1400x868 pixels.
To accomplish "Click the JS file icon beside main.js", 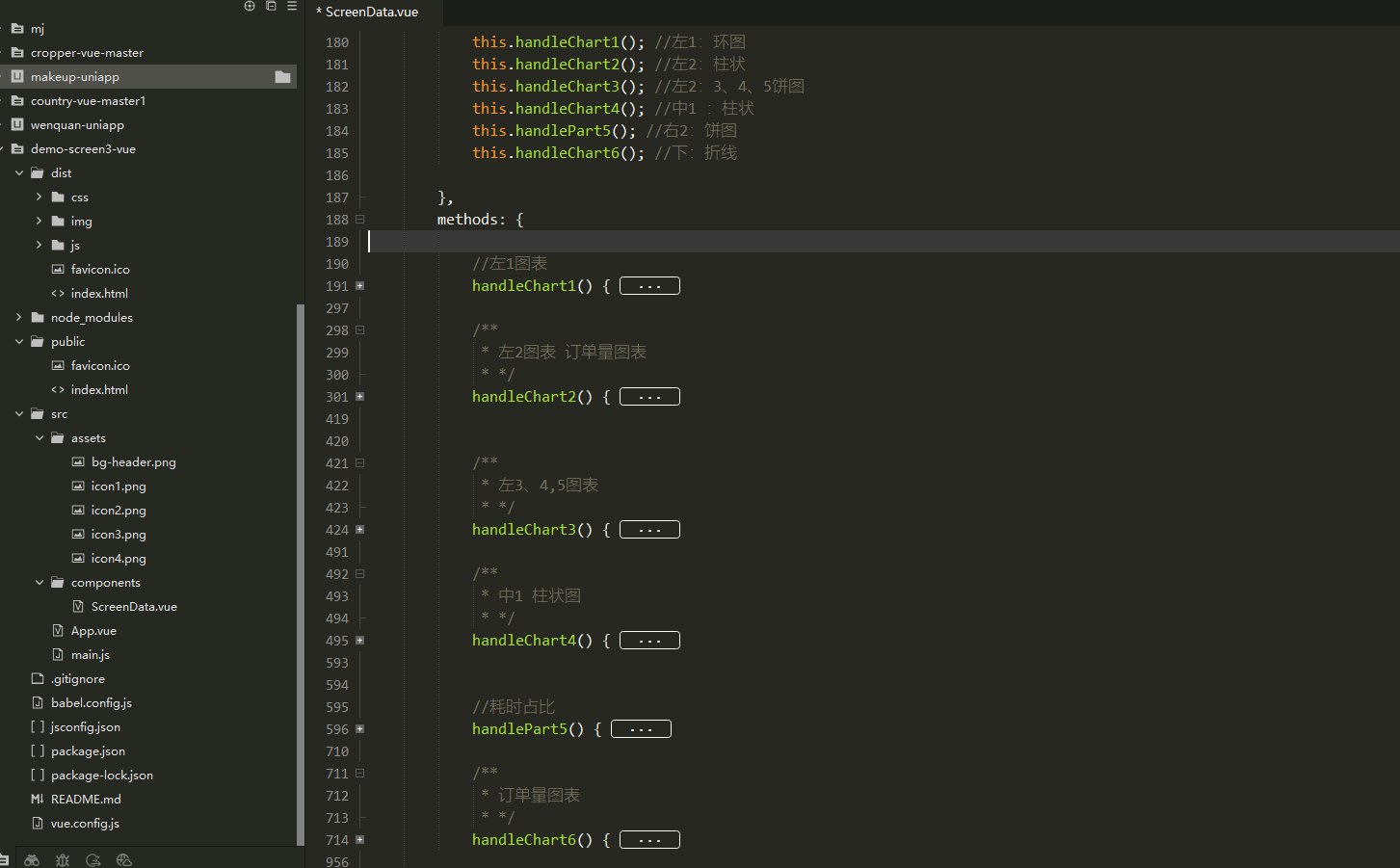I will click(58, 655).
